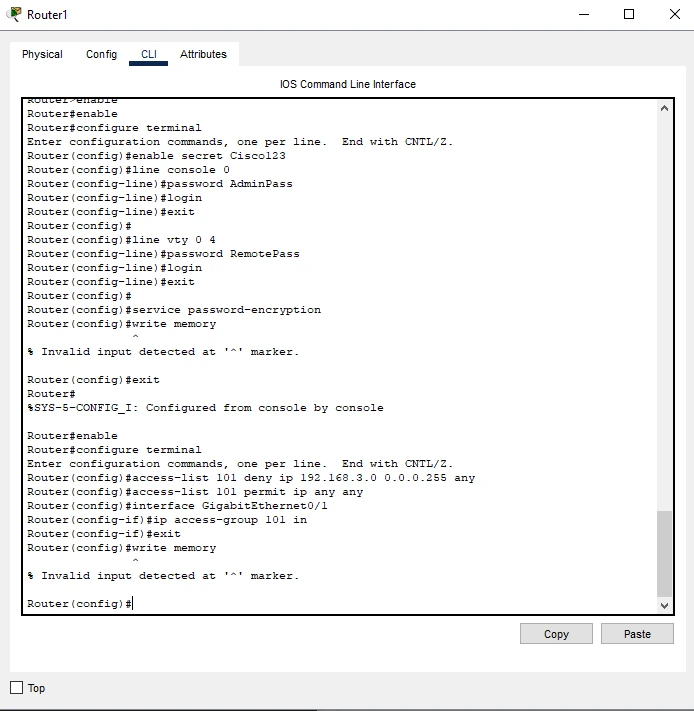Click at the Router(config)# prompt cursor

coord(132,604)
